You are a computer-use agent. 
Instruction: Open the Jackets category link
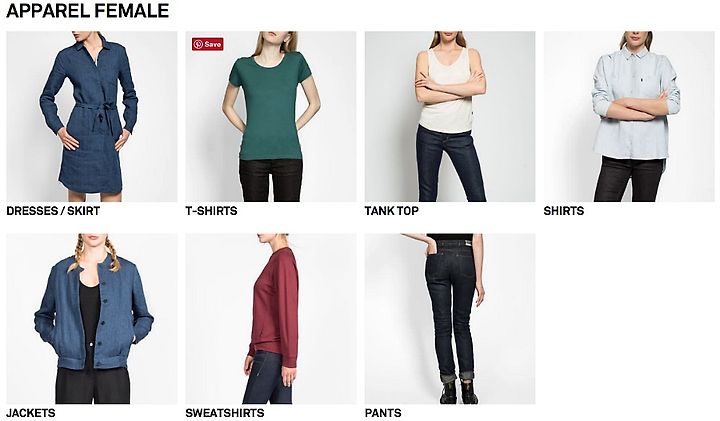point(31,413)
